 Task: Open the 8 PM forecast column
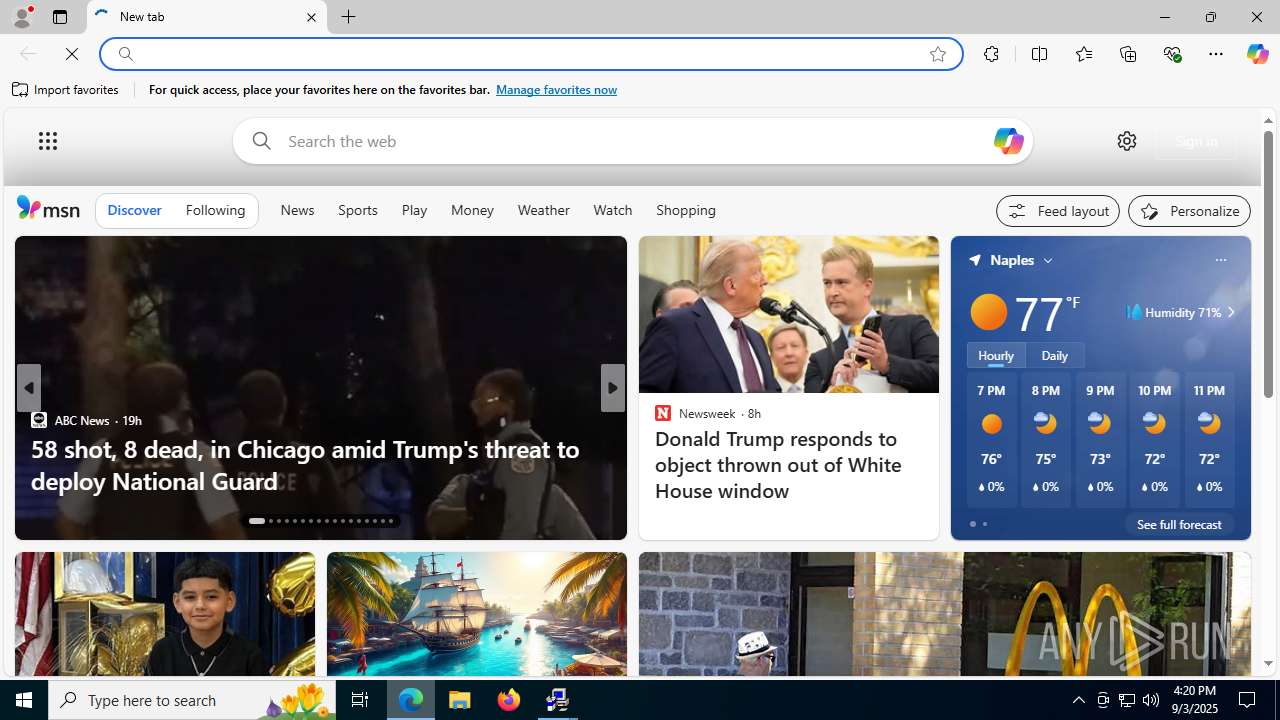(x=1045, y=440)
